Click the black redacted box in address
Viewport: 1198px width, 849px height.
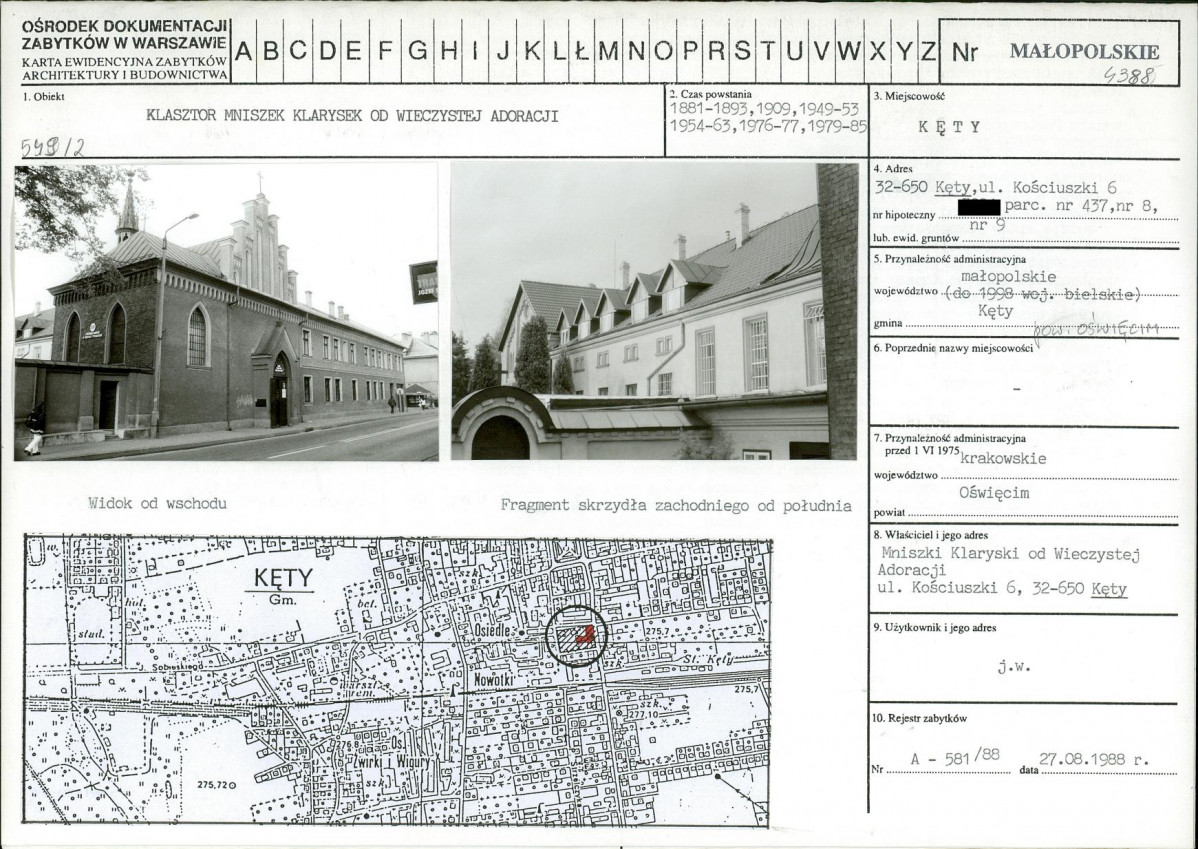(978, 208)
